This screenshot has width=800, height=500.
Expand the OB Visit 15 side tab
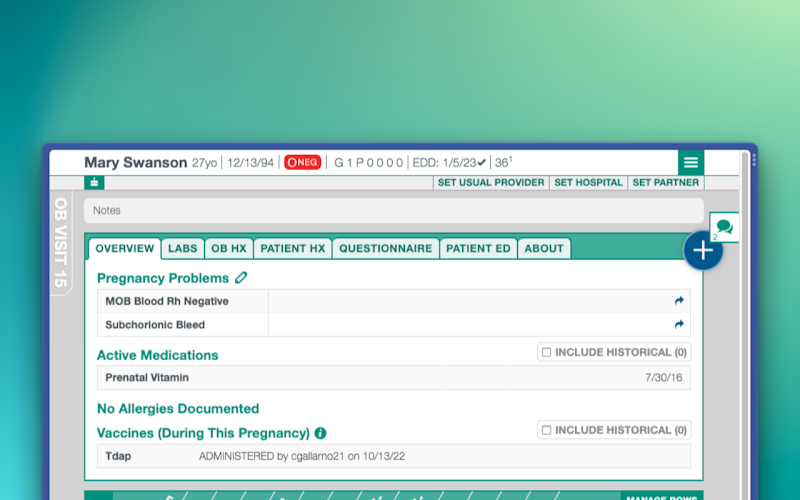coord(61,242)
